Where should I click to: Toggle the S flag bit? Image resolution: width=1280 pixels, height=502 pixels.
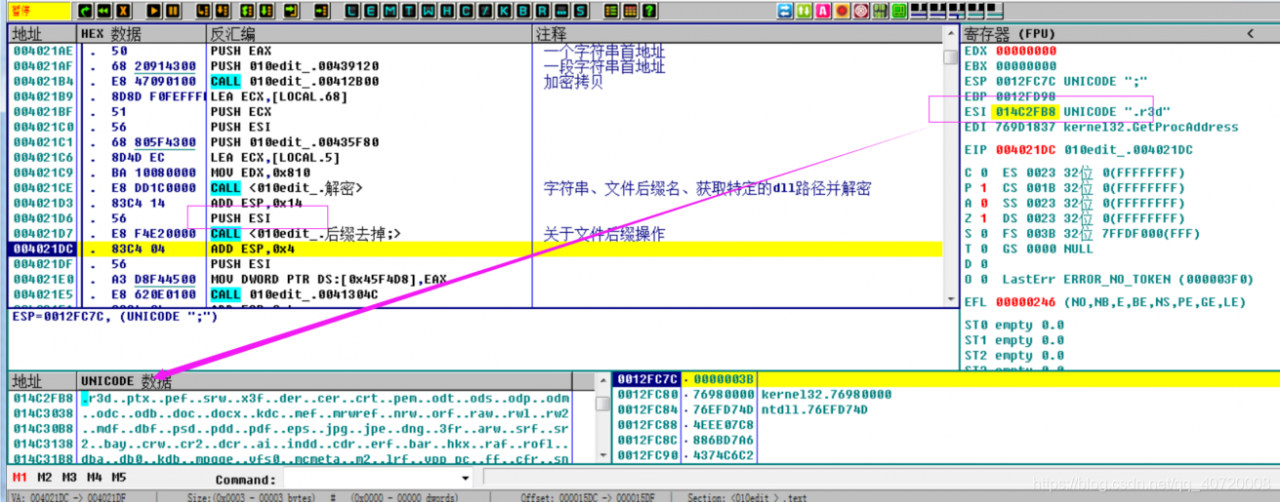(x=983, y=233)
